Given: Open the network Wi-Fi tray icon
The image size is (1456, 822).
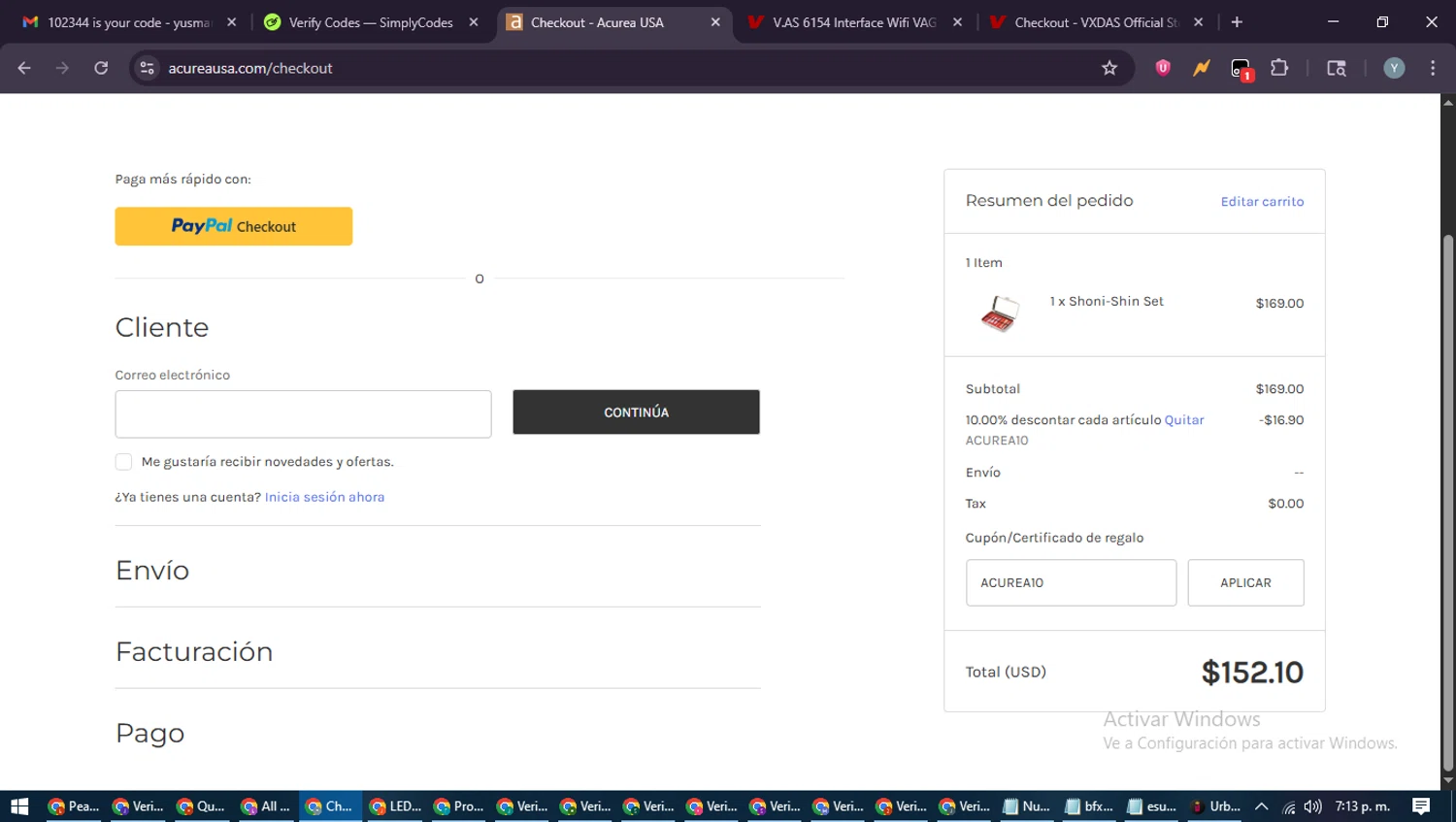Looking at the screenshot, I should [1289, 806].
